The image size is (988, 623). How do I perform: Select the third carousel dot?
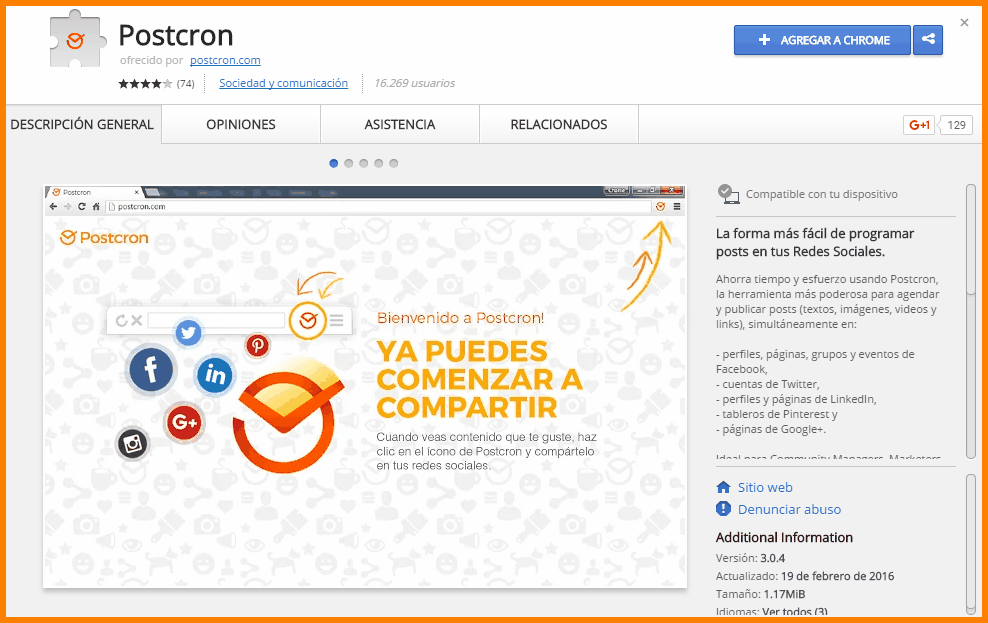pyautogui.click(x=364, y=163)
